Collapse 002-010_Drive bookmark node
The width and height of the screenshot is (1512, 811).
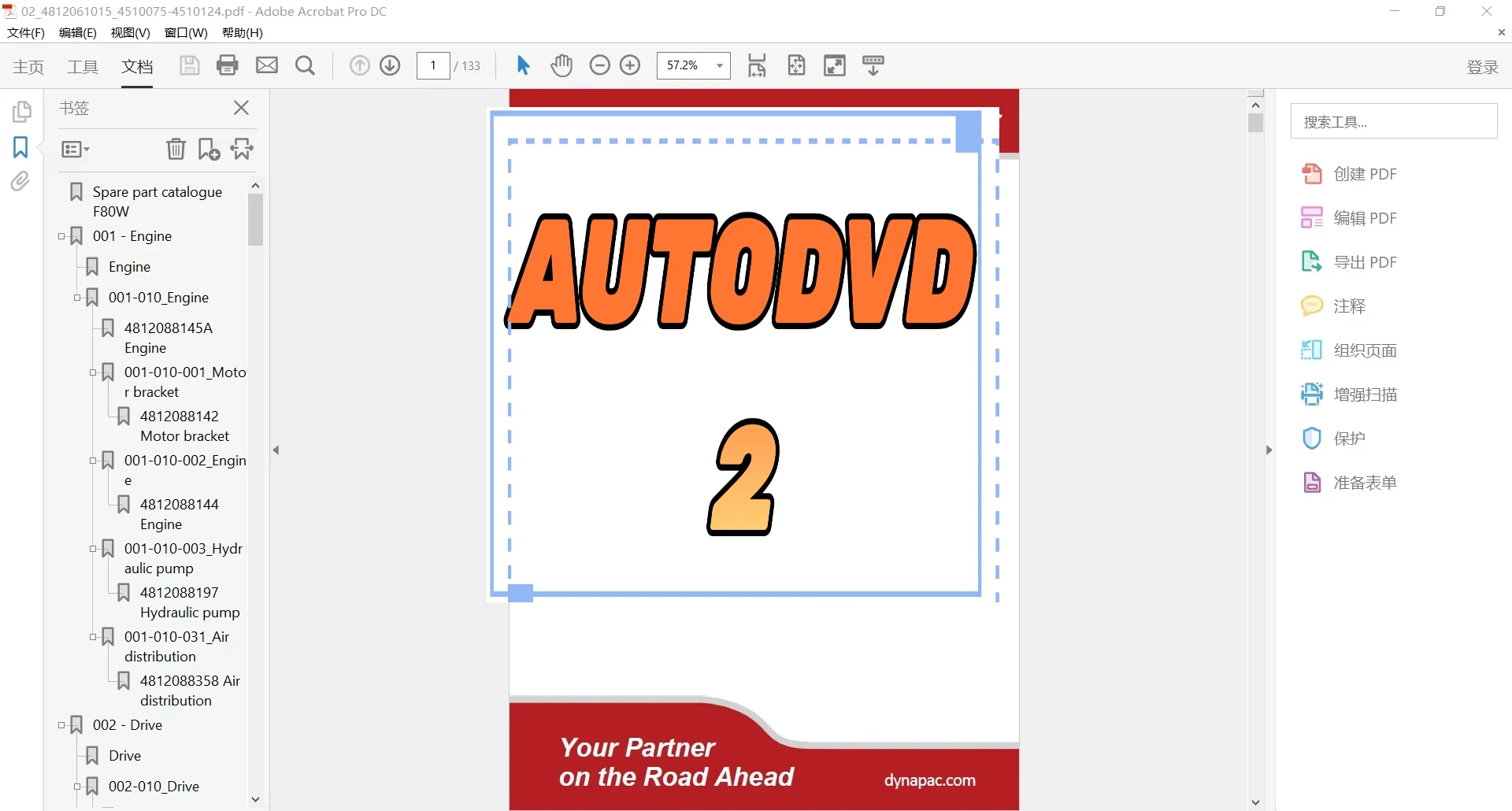click(77, 787)
